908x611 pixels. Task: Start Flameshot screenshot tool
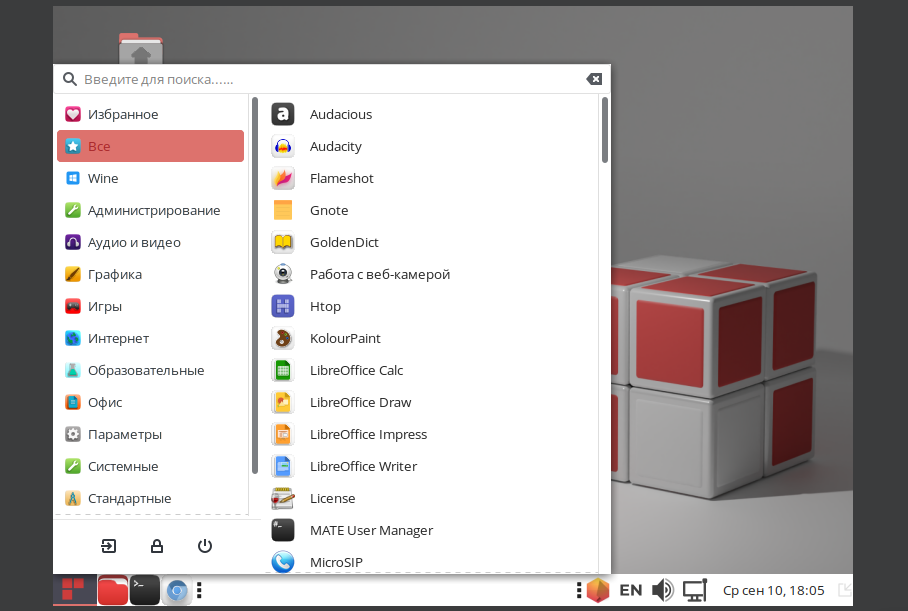pos(431,178)
